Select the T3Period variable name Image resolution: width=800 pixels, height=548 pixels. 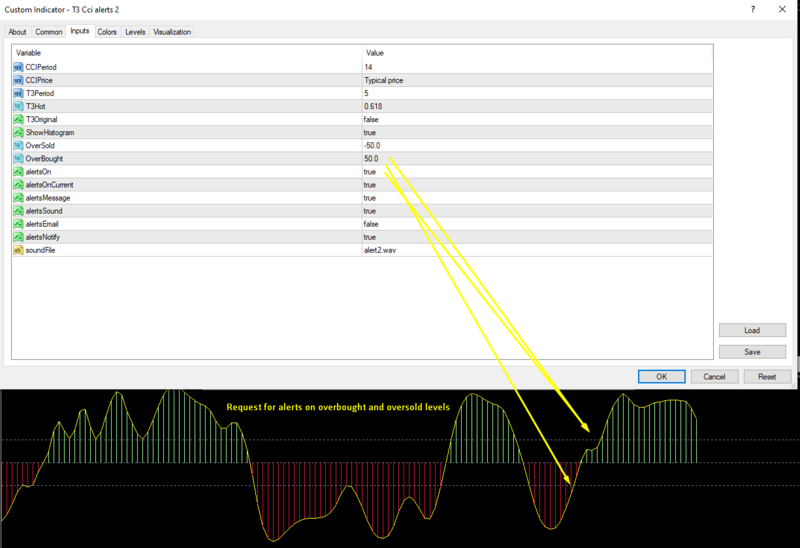(x=40, y=93)
